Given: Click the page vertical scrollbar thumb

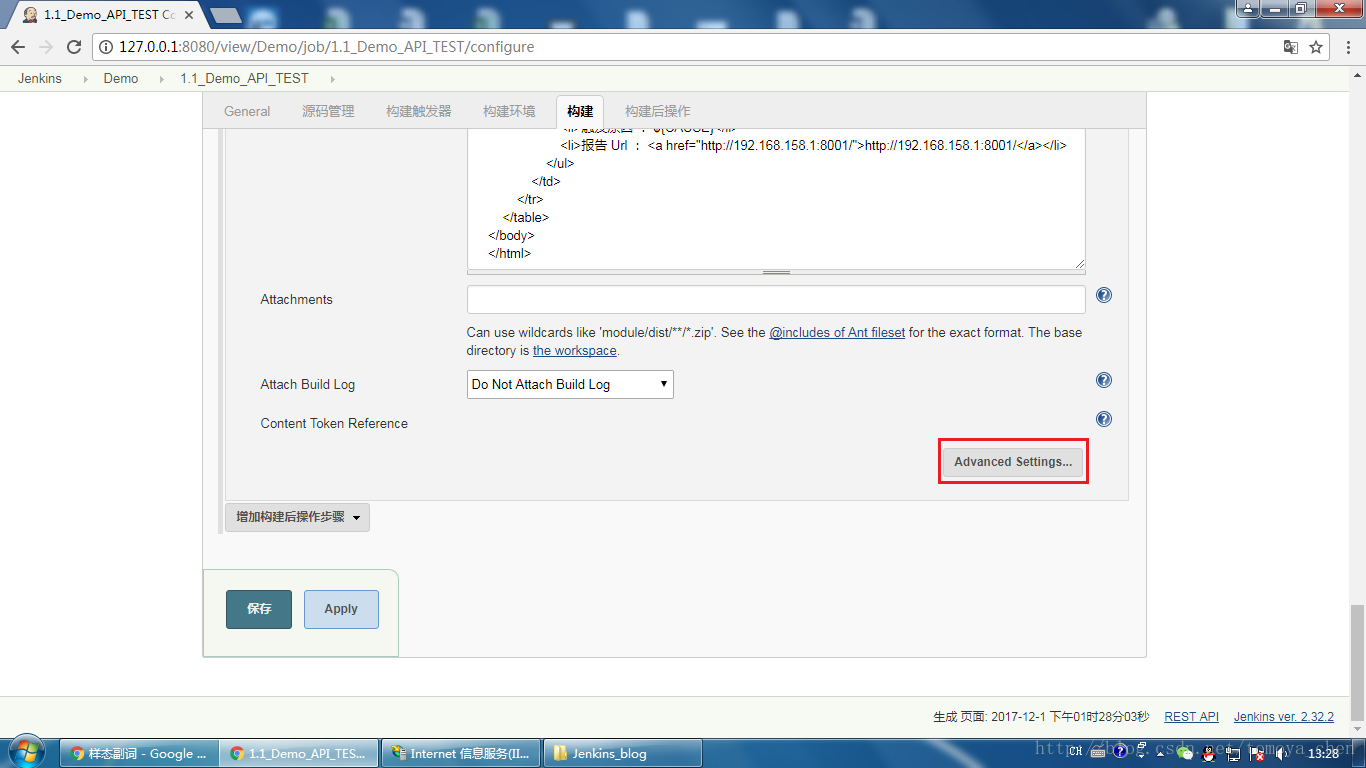Looking at the screenshot, I should (x=1357, y=662).
